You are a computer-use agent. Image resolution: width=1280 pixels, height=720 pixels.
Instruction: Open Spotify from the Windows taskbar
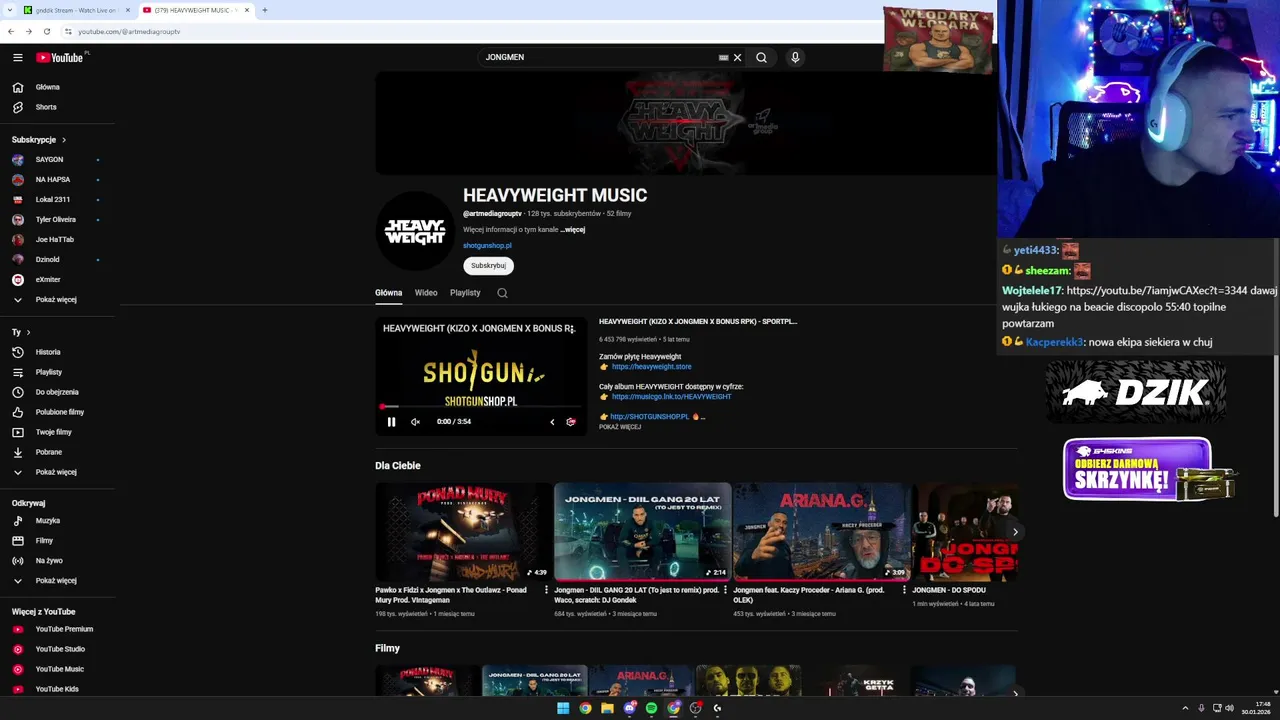(651, 708)
